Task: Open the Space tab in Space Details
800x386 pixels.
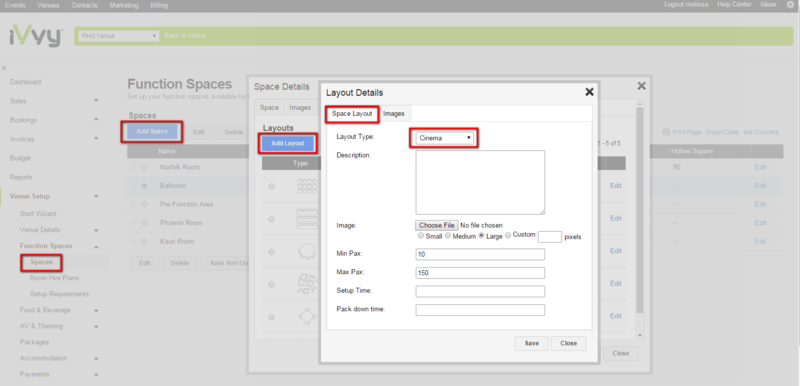Action: [269, 108]
